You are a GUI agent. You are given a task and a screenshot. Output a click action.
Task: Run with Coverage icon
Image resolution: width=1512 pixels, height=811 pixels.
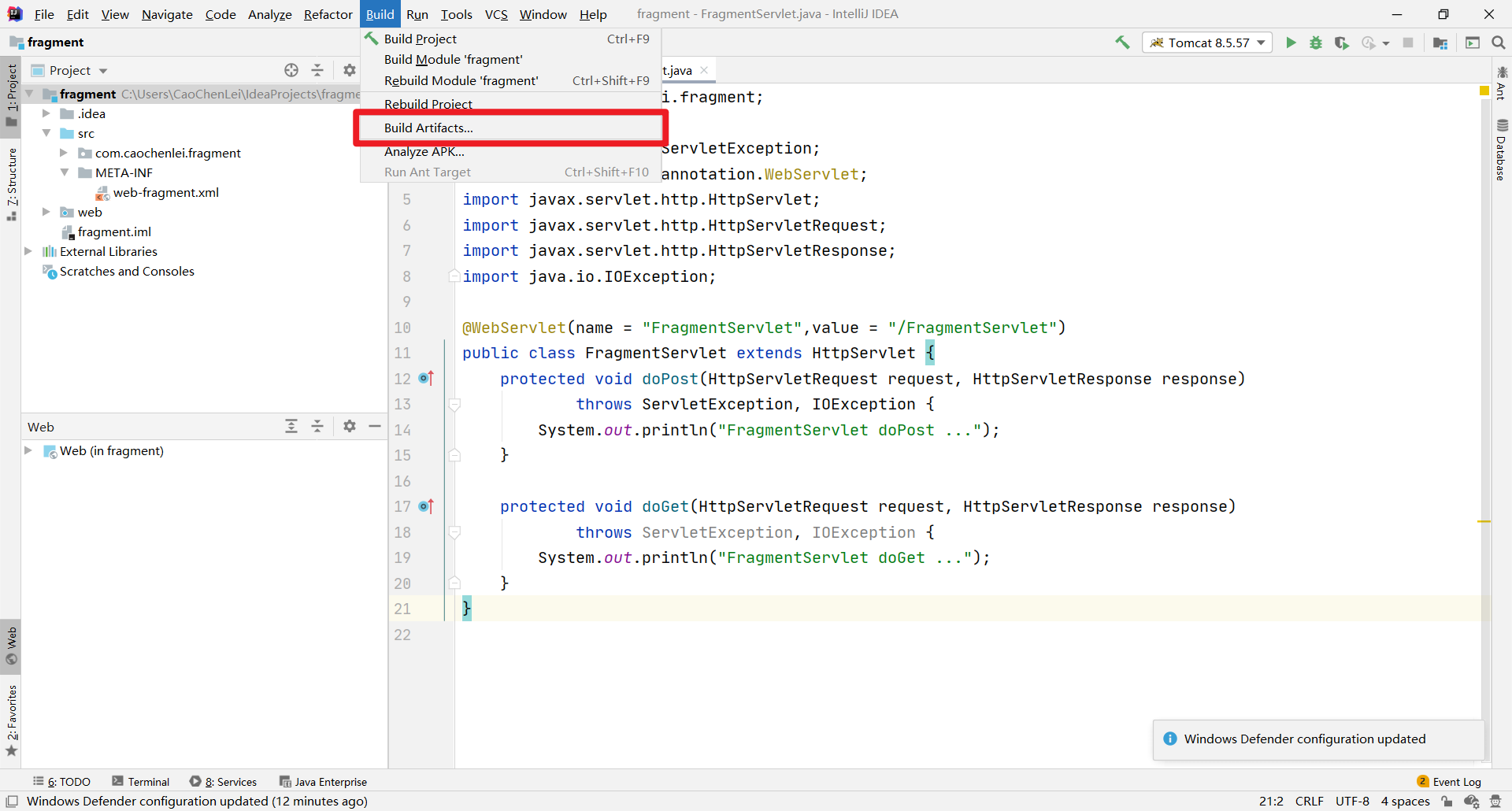point(1341,43)
